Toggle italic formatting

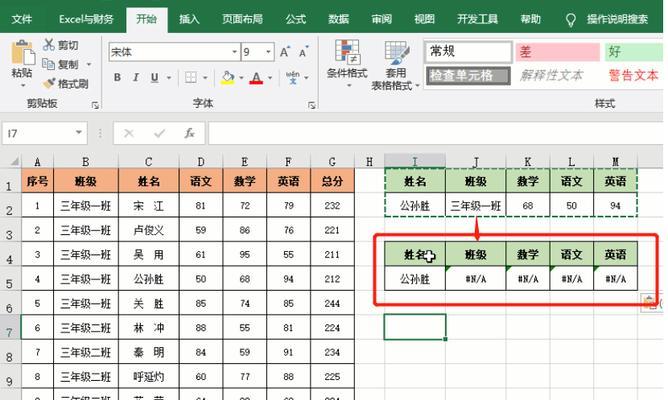click(136, 78)
